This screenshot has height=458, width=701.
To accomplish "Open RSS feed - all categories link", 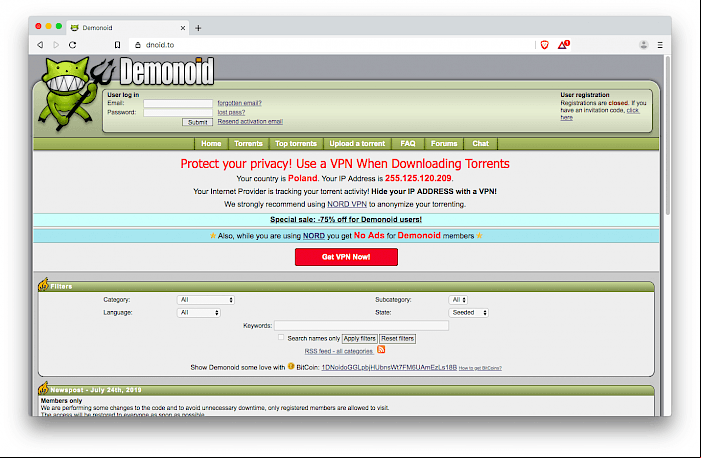I will coord(338,352).
